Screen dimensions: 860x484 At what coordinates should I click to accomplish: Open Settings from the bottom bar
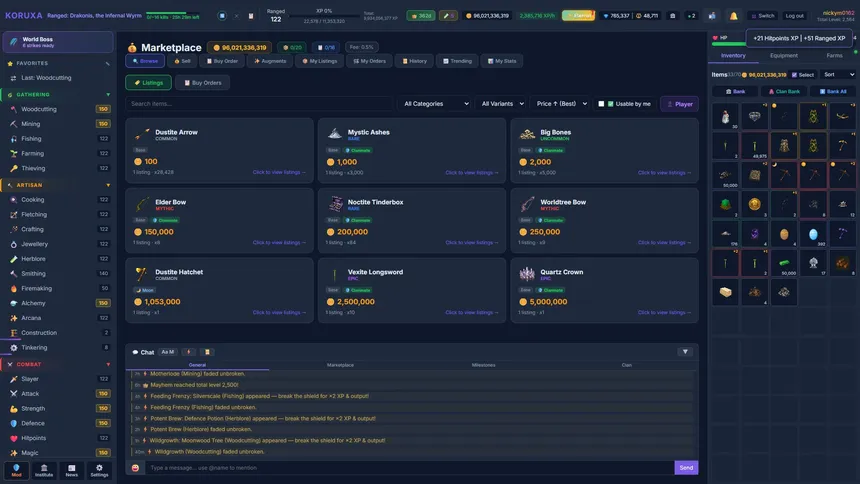click(x=99, y=471)
